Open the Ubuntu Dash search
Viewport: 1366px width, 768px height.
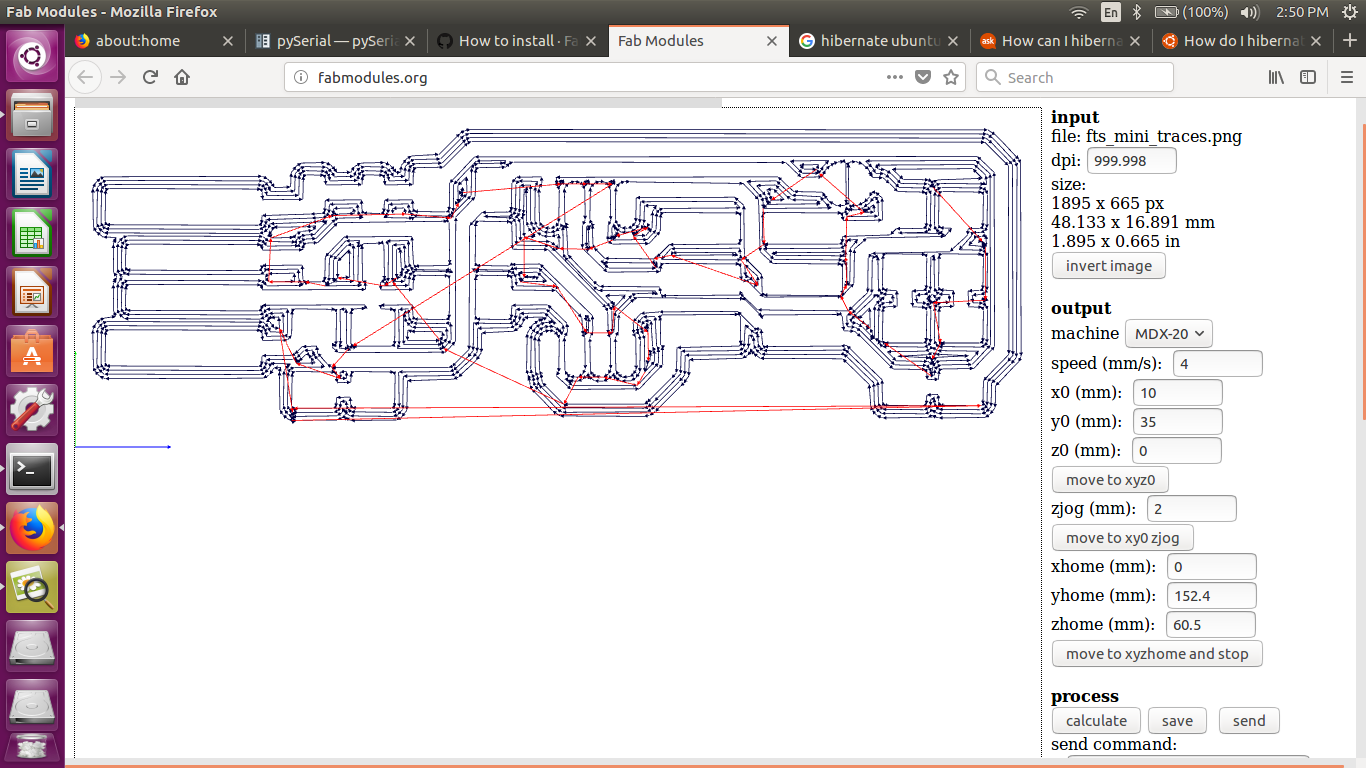(33, 56)
